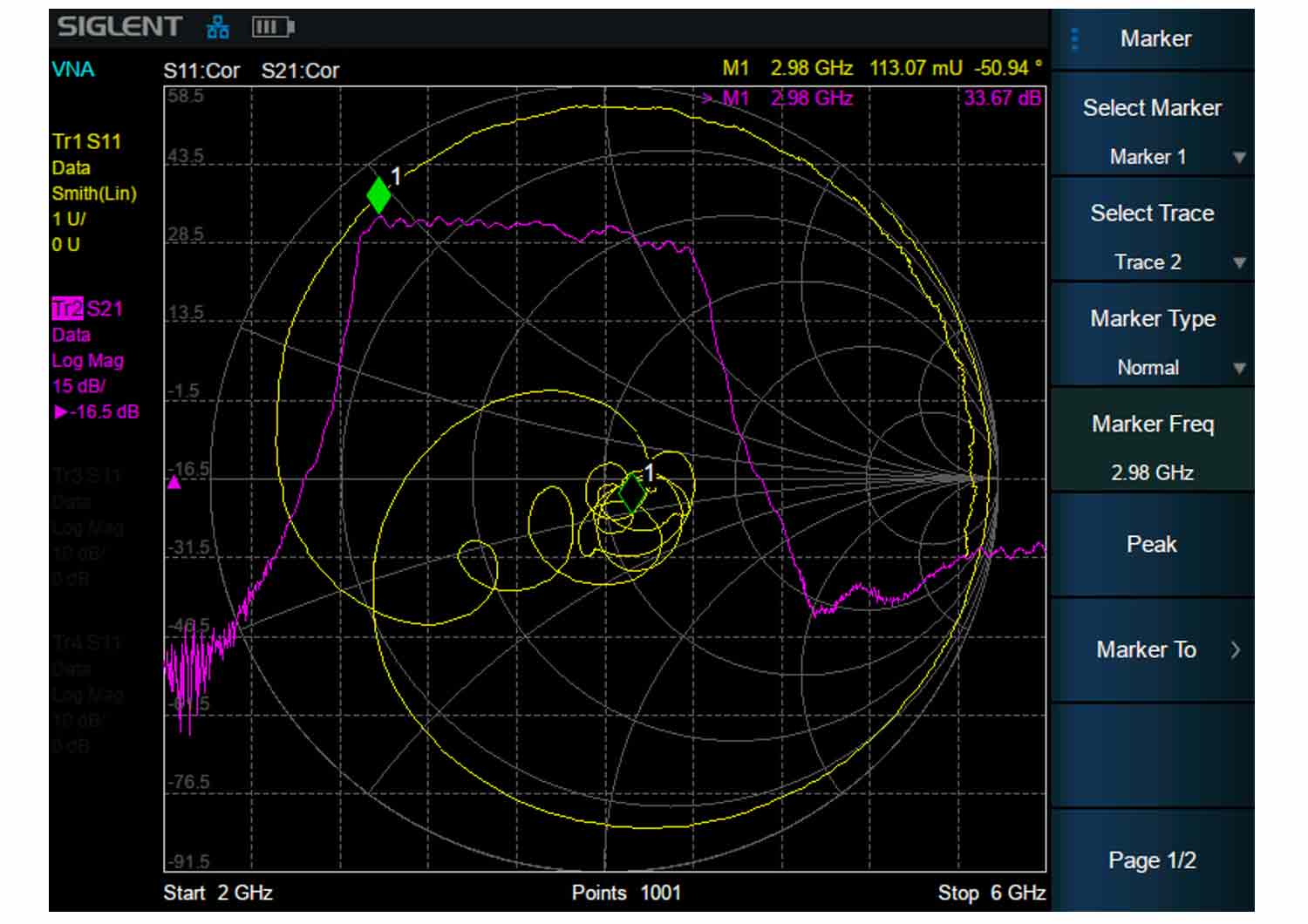Click the SIGLENT logo
Image resolution: width=1308 pixels, height=924 pixels.
click(x=119, y=27)
